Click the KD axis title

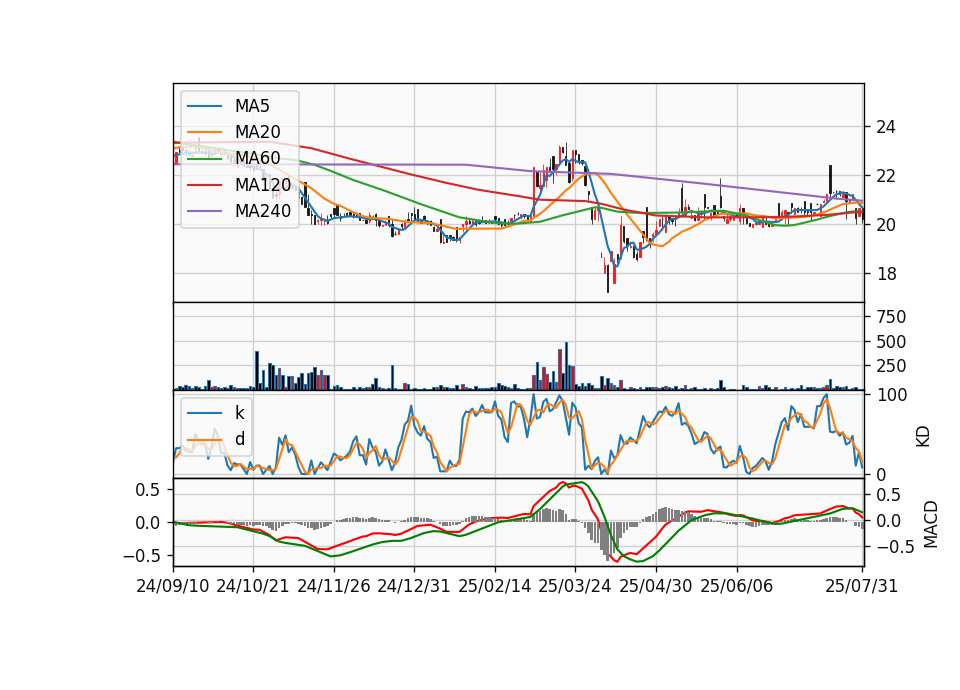tap(923, 437)
